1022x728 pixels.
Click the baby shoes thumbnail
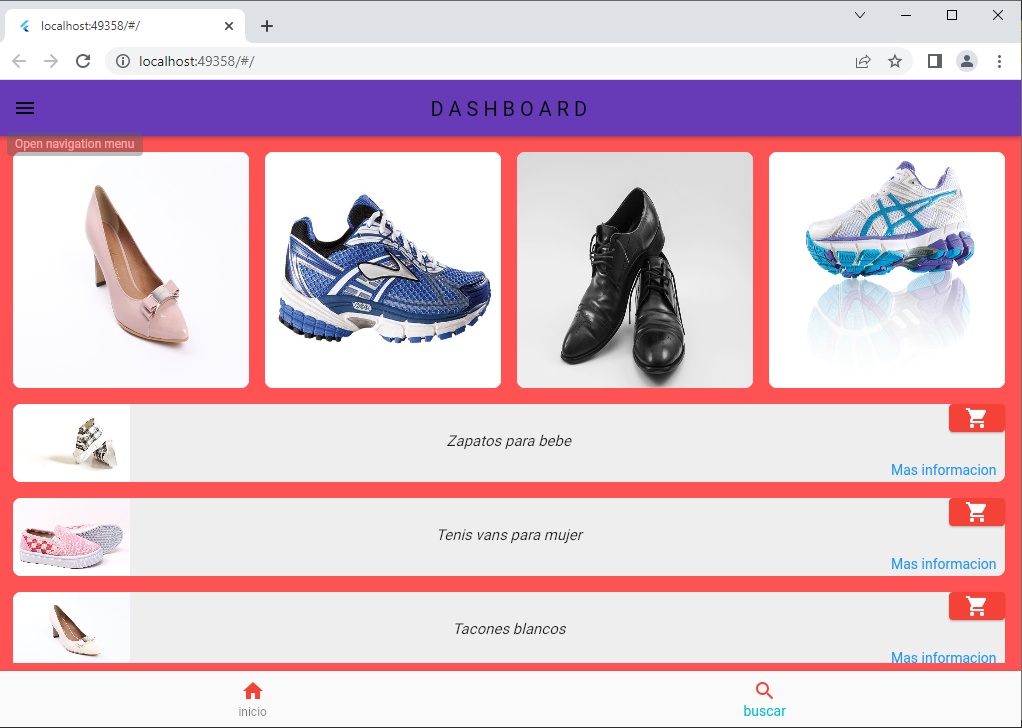(72, 443)
